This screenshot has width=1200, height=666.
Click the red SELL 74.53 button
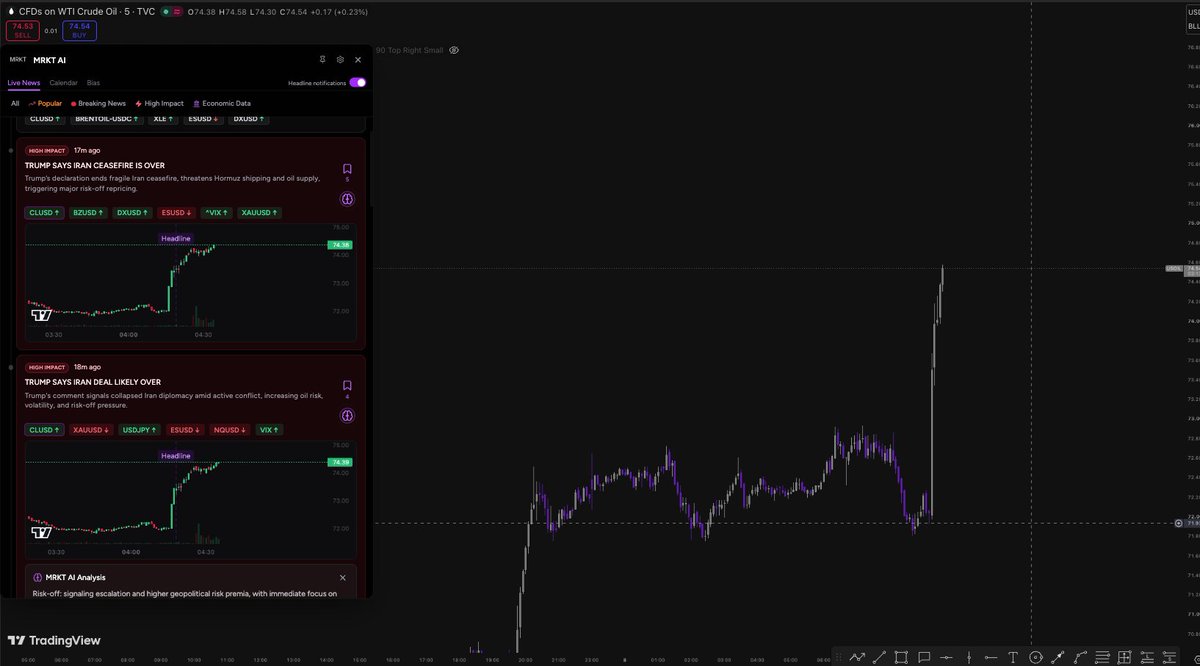[x=23, y=31]
